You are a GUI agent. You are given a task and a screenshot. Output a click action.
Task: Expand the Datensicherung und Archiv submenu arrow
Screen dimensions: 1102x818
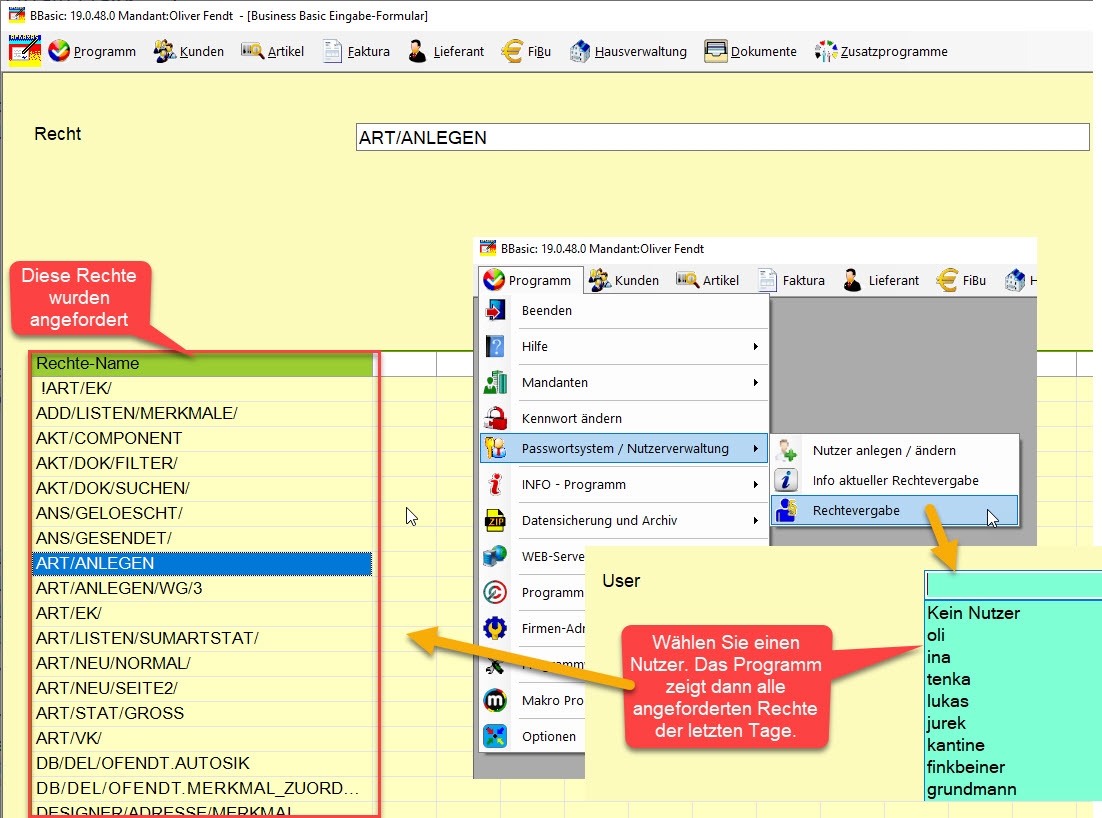tap(756, 520)
